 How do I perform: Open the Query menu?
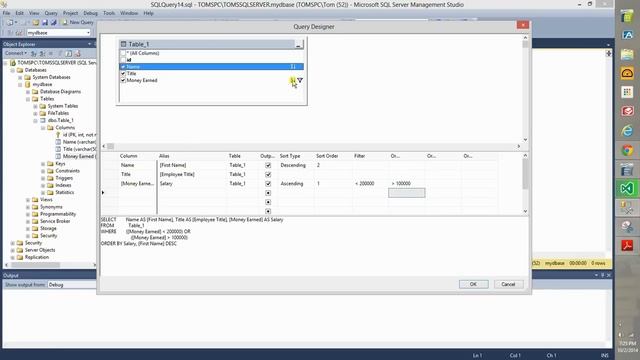click(51, 13)
